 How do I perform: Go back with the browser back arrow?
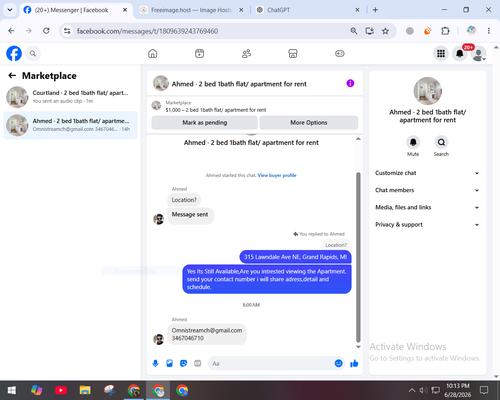point(11,31)
